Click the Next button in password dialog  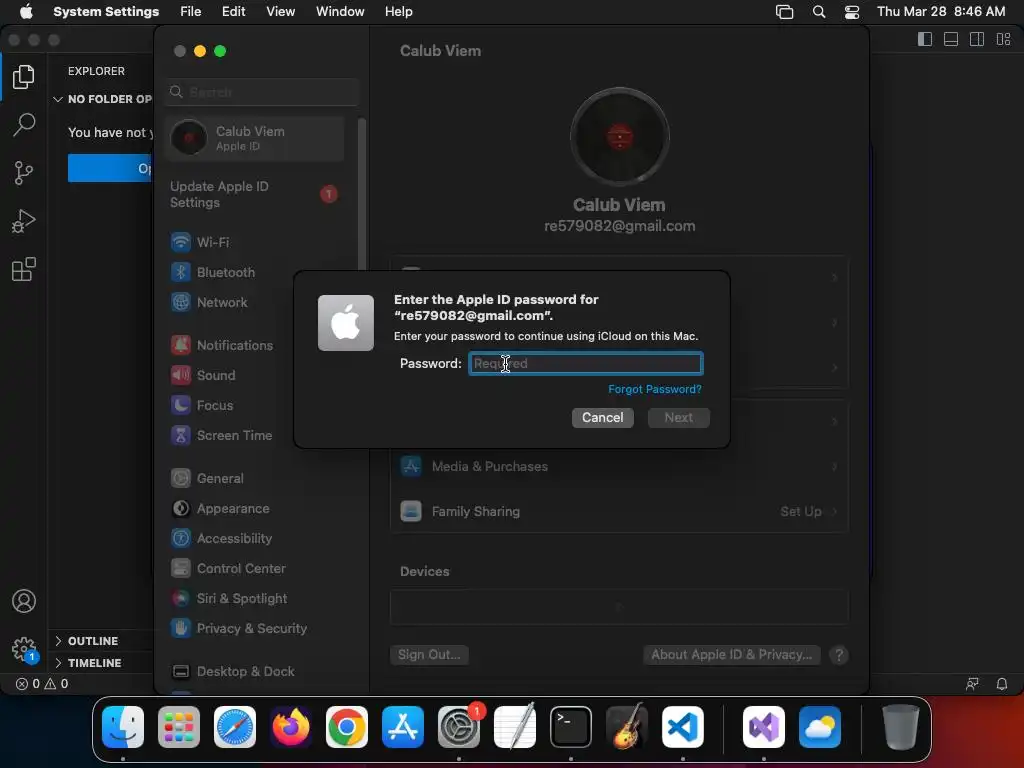point(679,417)
